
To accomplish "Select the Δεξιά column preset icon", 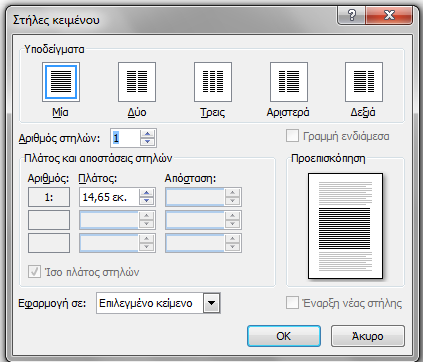I will tap(364, 82).
